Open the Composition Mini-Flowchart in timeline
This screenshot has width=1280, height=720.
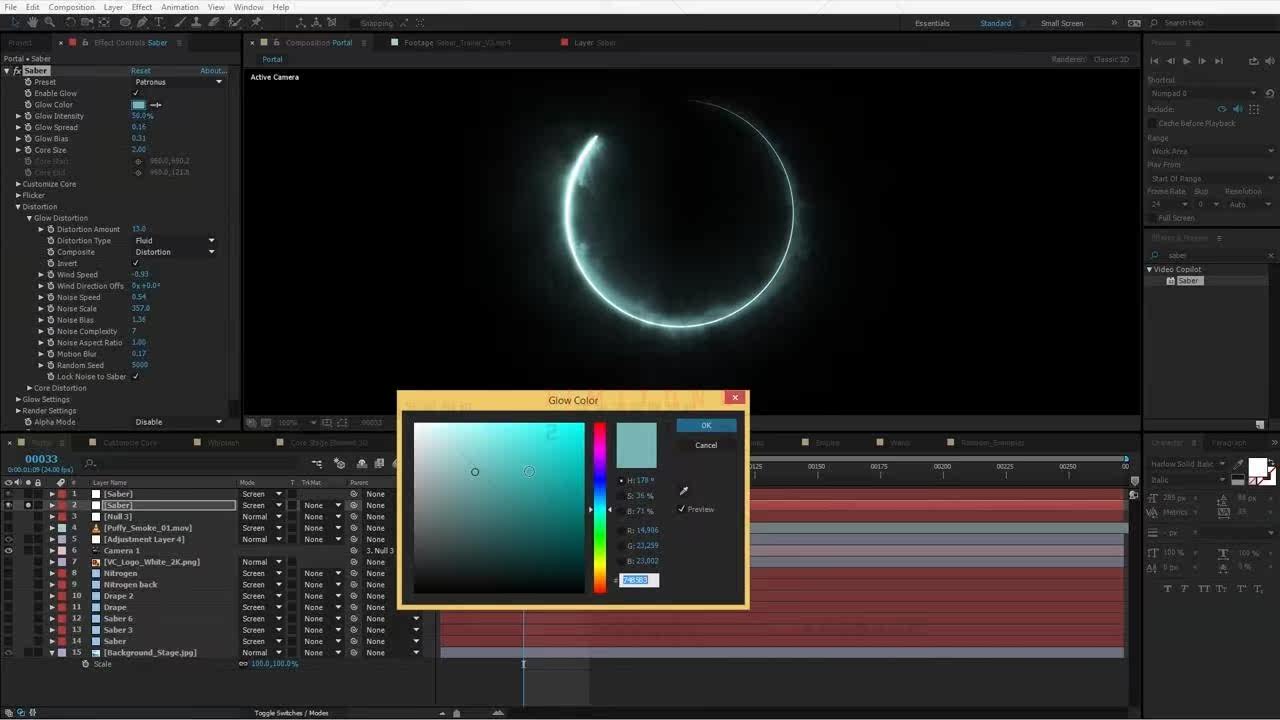point(317,463)
